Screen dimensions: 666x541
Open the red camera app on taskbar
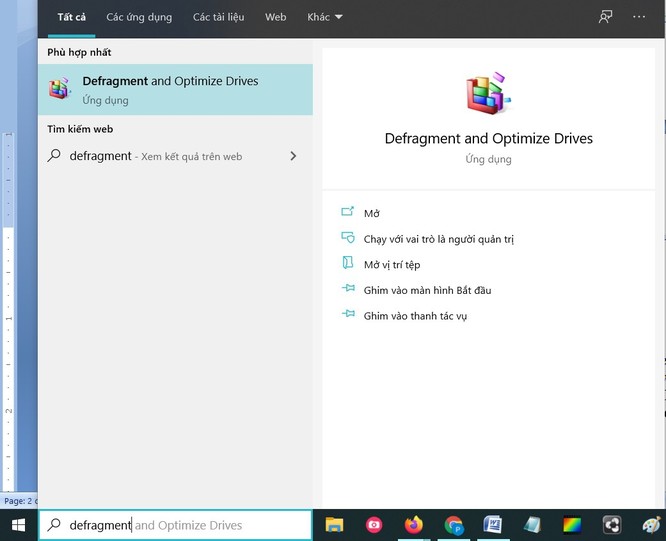374,525
